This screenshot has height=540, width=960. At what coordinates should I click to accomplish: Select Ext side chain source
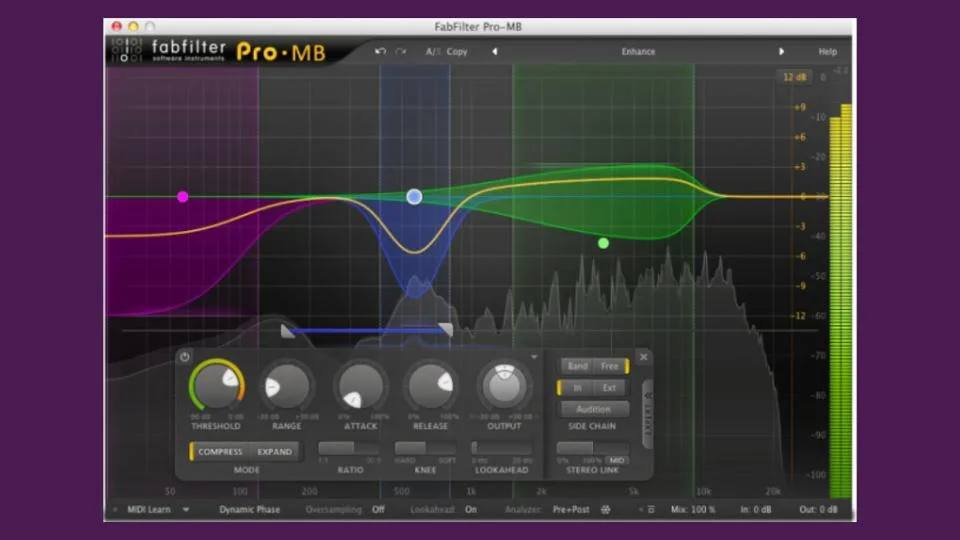coord(609,388)
